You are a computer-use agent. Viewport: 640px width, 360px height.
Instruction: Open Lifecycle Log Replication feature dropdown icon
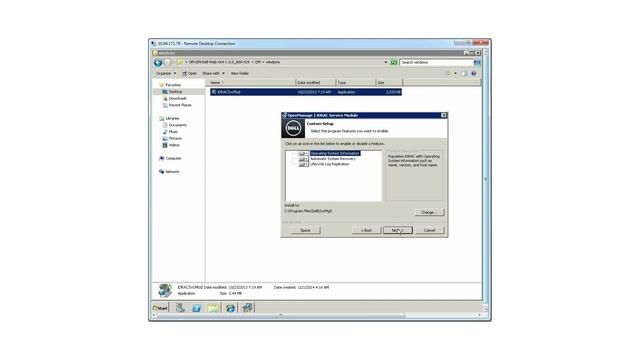click(x=303, y=164)
